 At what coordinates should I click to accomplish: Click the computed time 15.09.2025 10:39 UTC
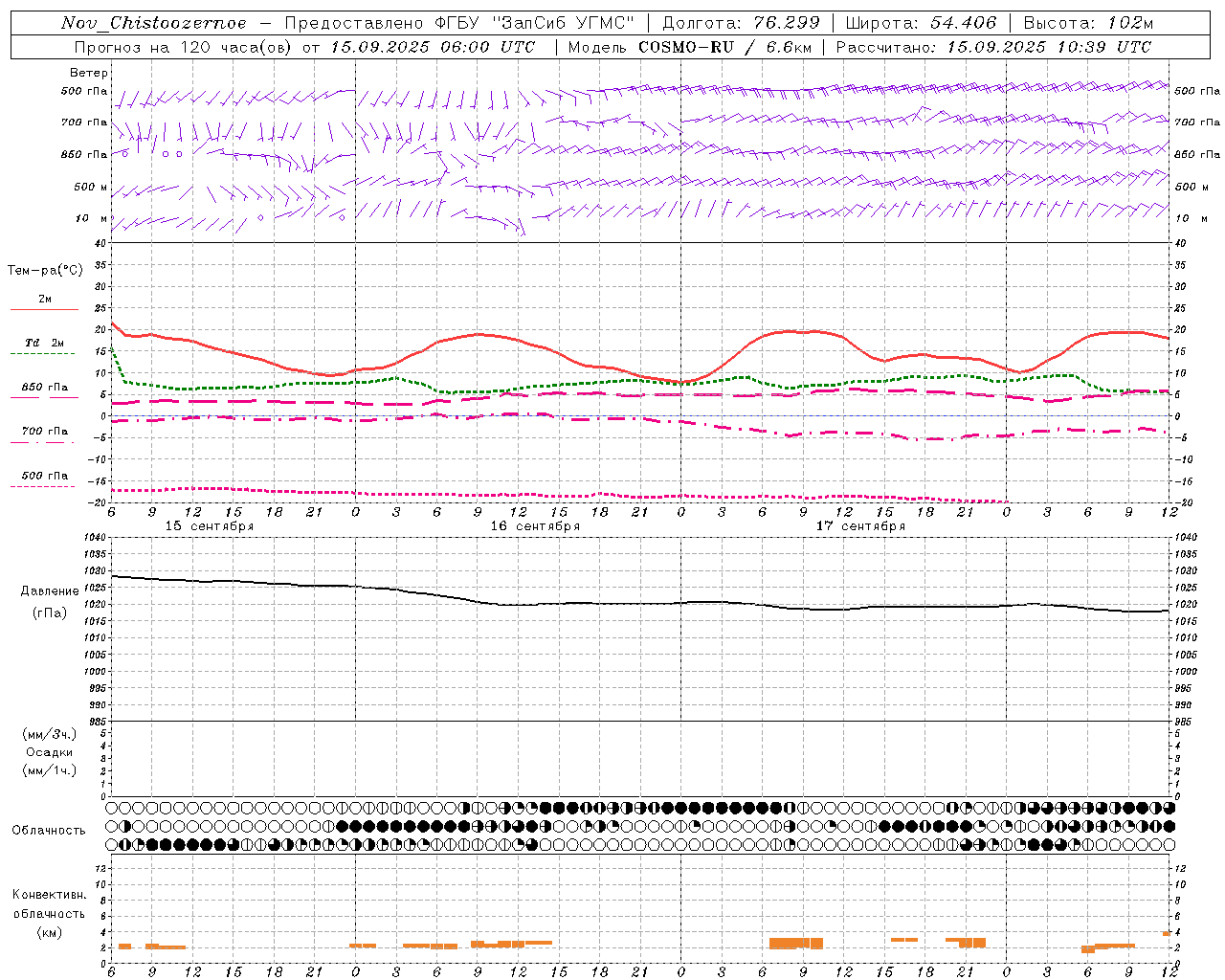click(1049, 47)
